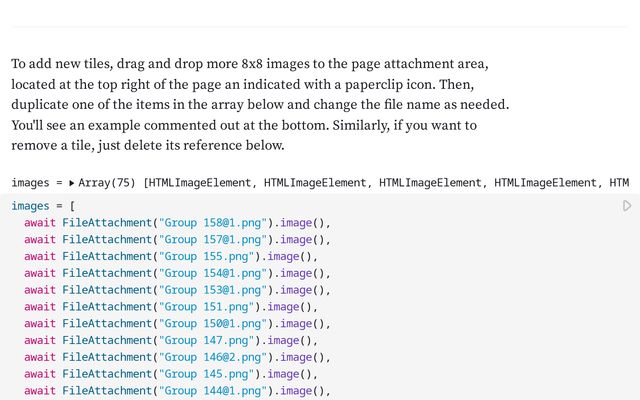Click the "Group 147.png" file name string
The width and height of the screenshot is (640, 400).
click(x=203, y=340)
